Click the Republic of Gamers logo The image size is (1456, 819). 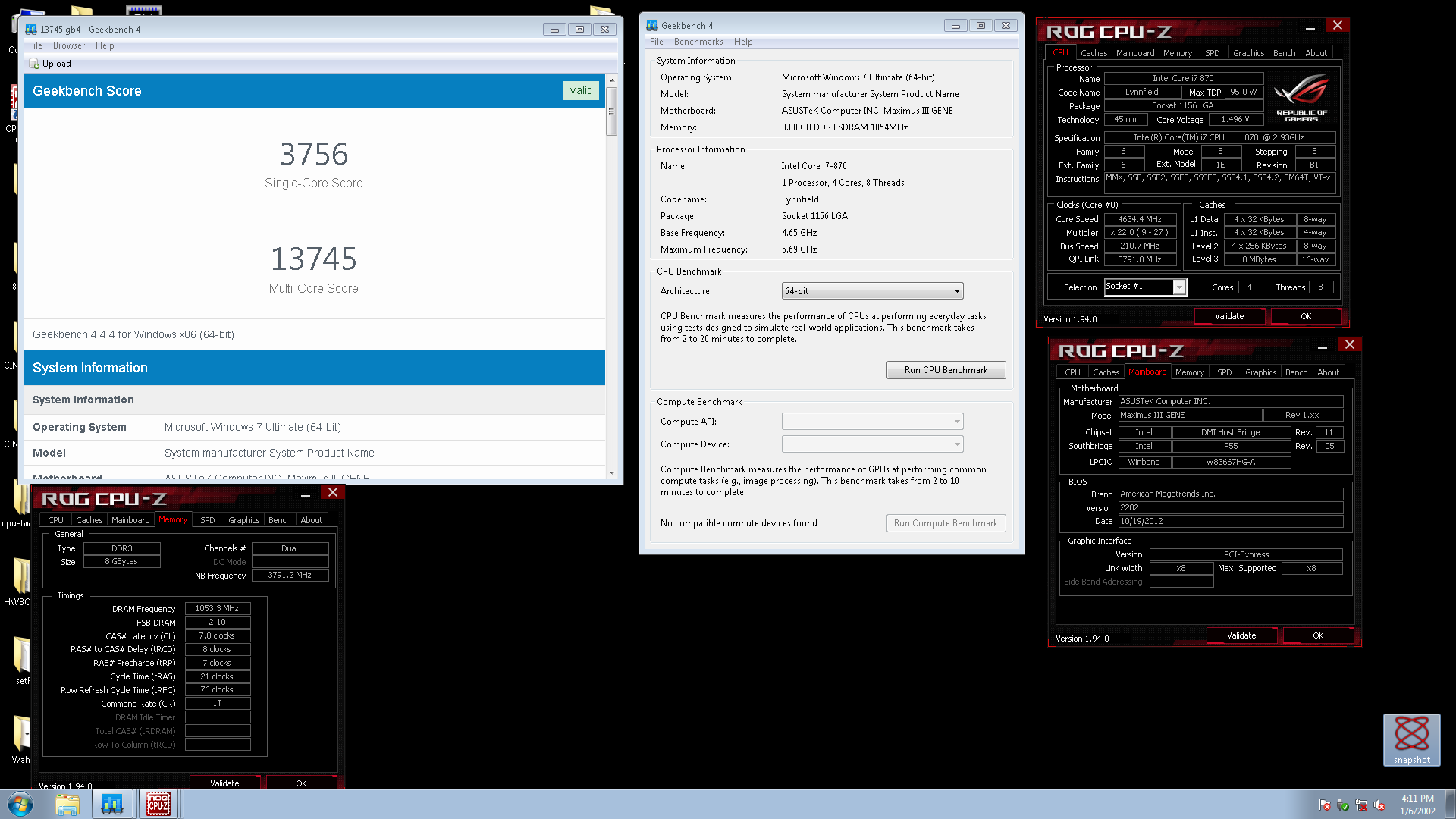tap(1301, 98)
